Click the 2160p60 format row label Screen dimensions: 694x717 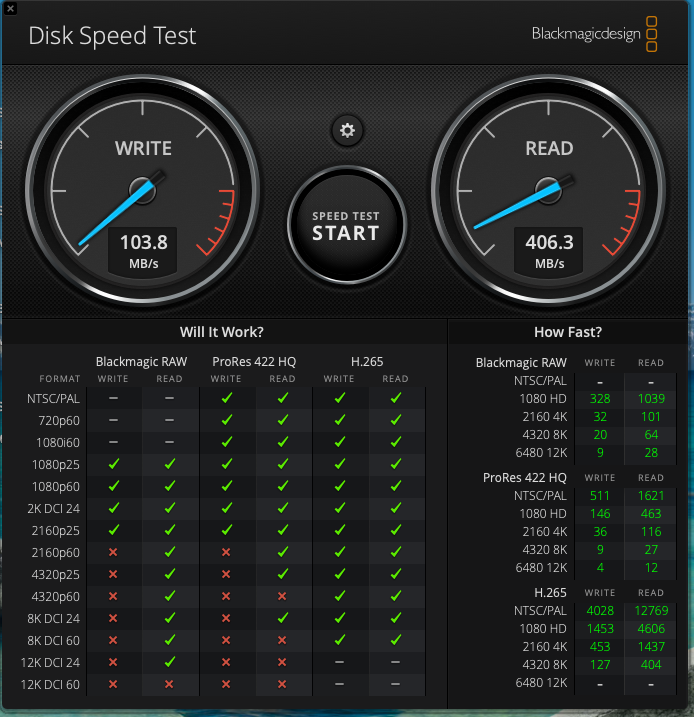click(x=55, y=553)
